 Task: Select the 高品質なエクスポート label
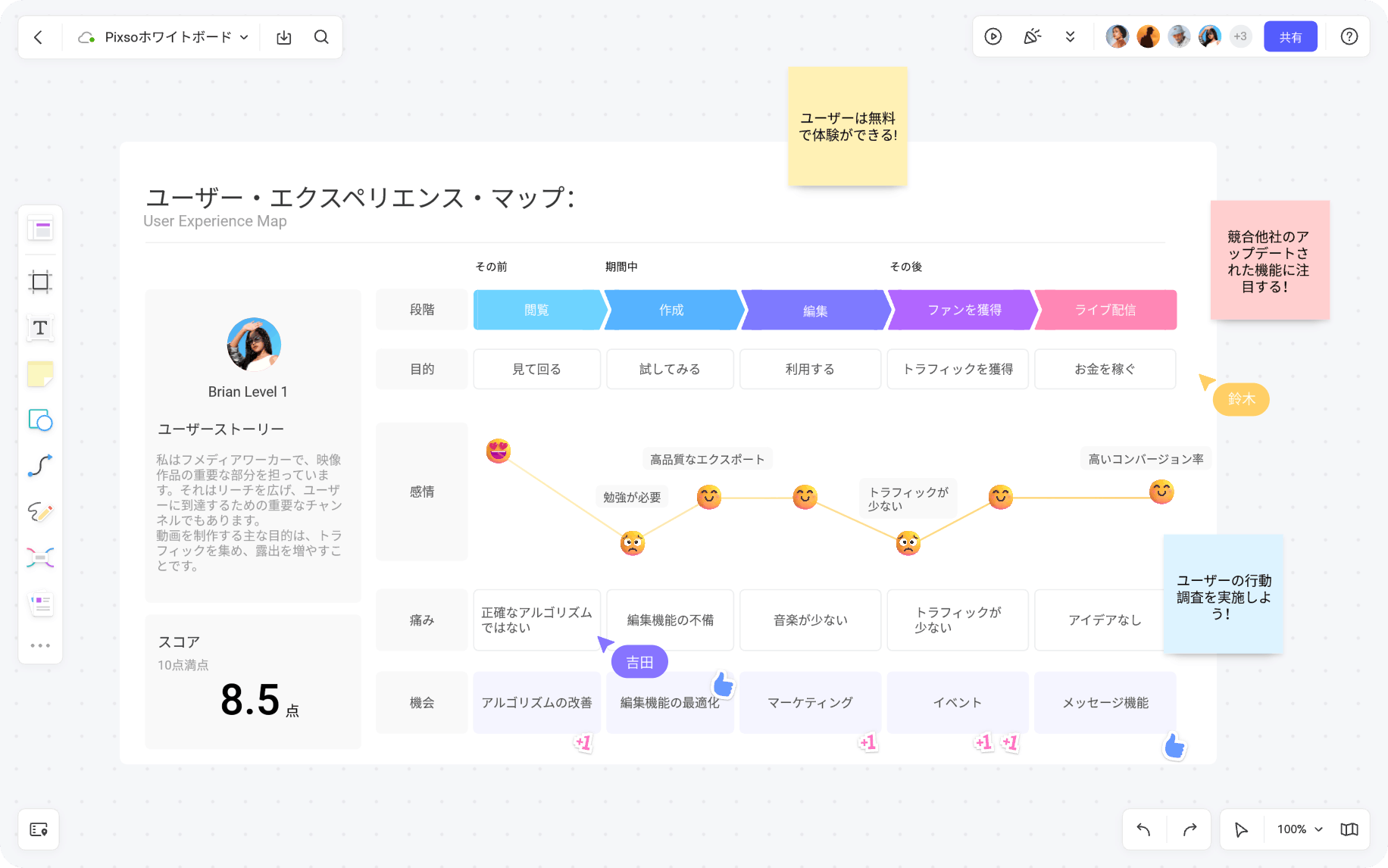tap(708, 459)
